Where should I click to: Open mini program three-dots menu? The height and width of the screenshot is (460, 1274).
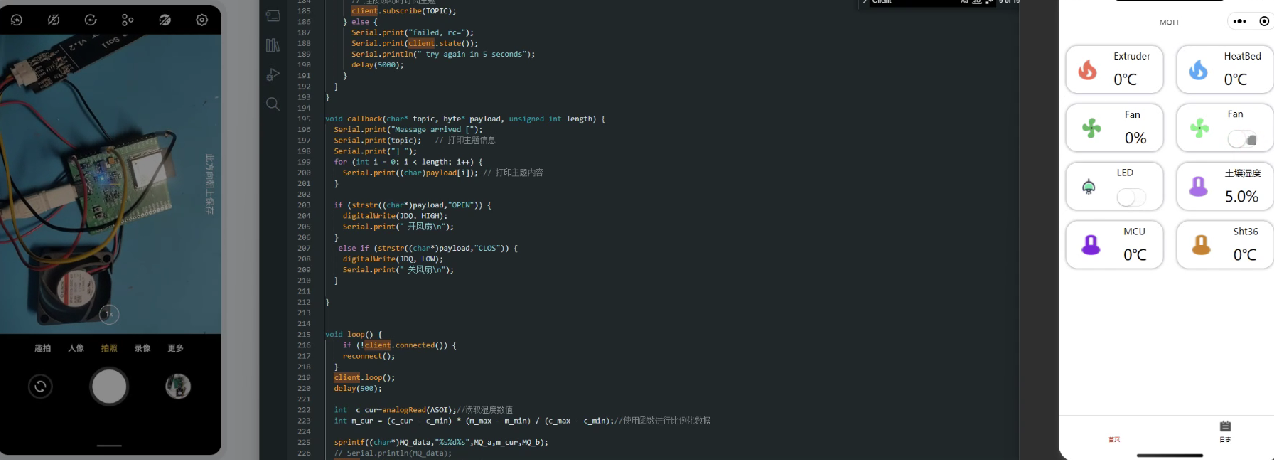1238,21
